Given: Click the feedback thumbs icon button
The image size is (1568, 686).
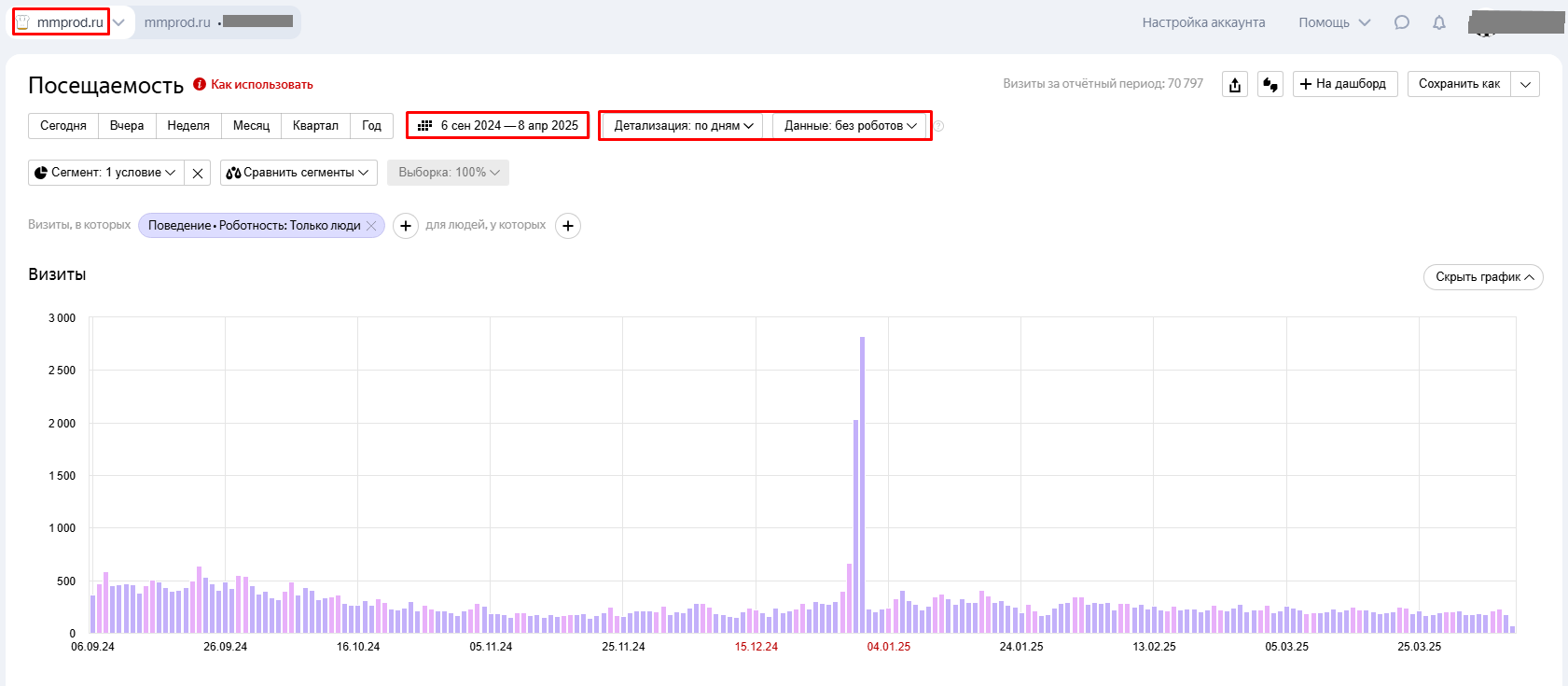Looking at the screenshot, I should 1270,84.
